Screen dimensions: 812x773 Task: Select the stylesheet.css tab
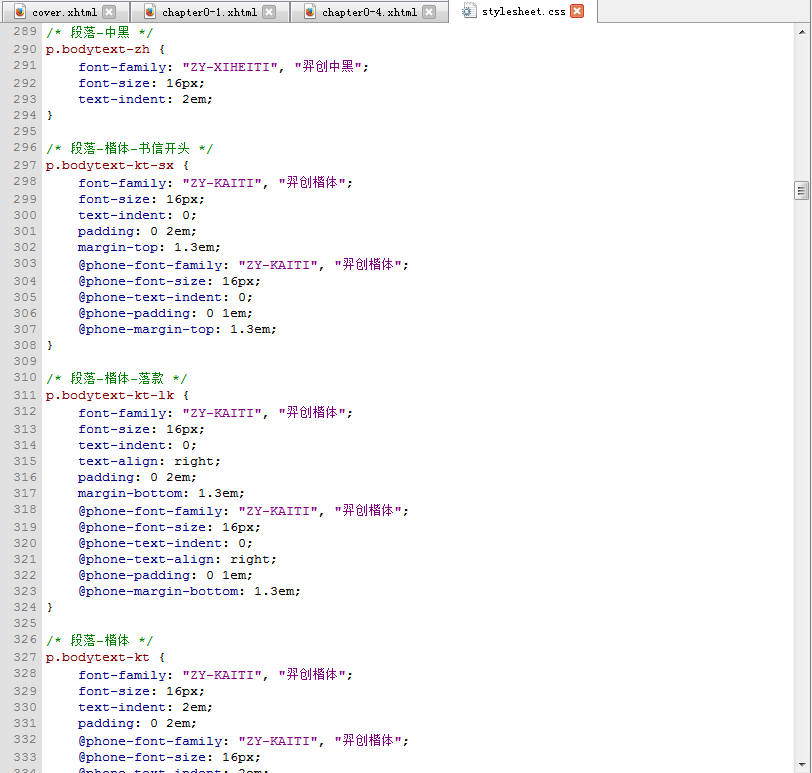pyautogui.click(x=523, y=12)
